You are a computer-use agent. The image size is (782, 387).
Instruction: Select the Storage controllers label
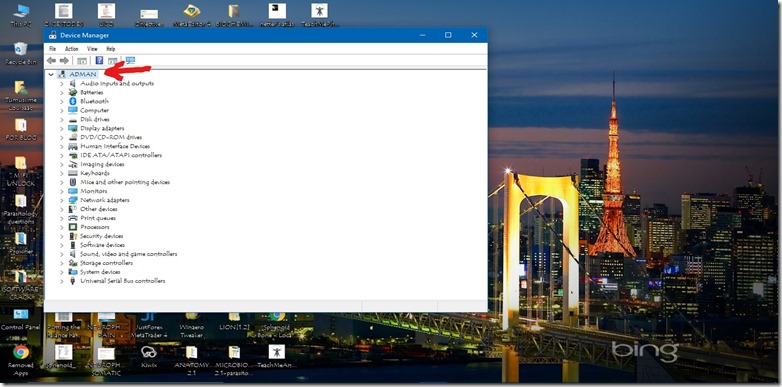106,263
